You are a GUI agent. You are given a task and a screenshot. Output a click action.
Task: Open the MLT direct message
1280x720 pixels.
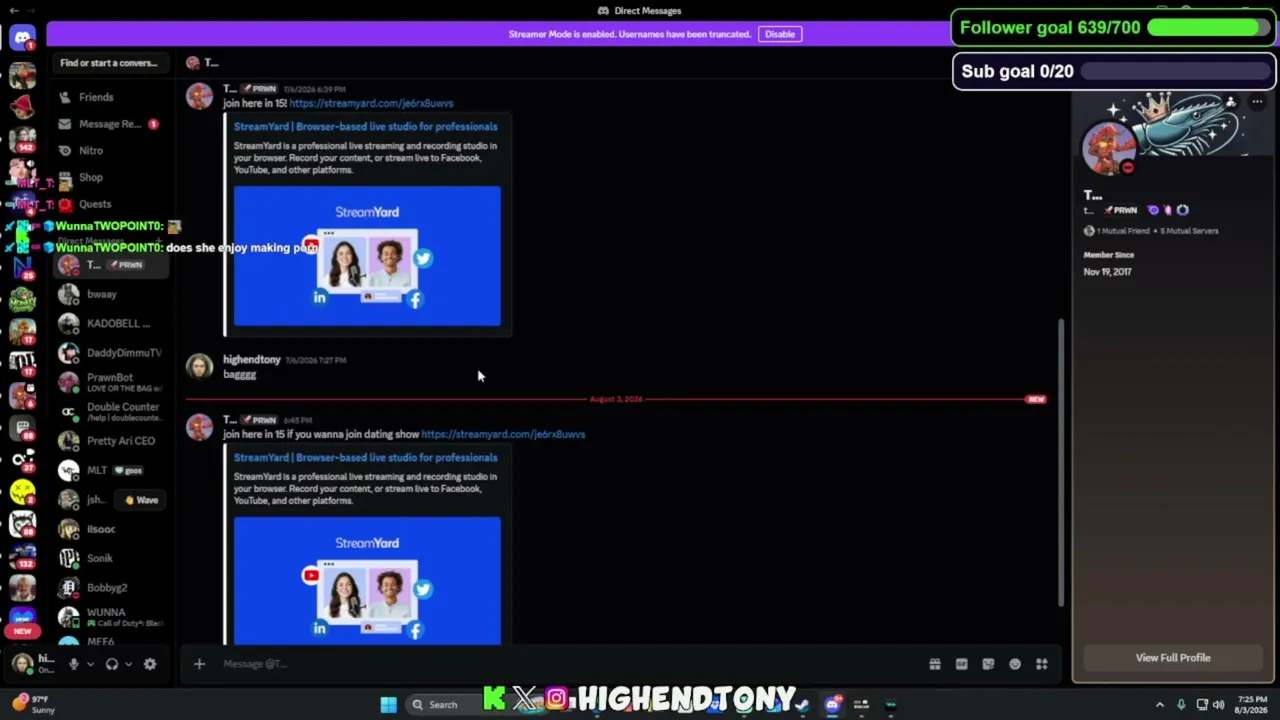(x=110, y=470)
